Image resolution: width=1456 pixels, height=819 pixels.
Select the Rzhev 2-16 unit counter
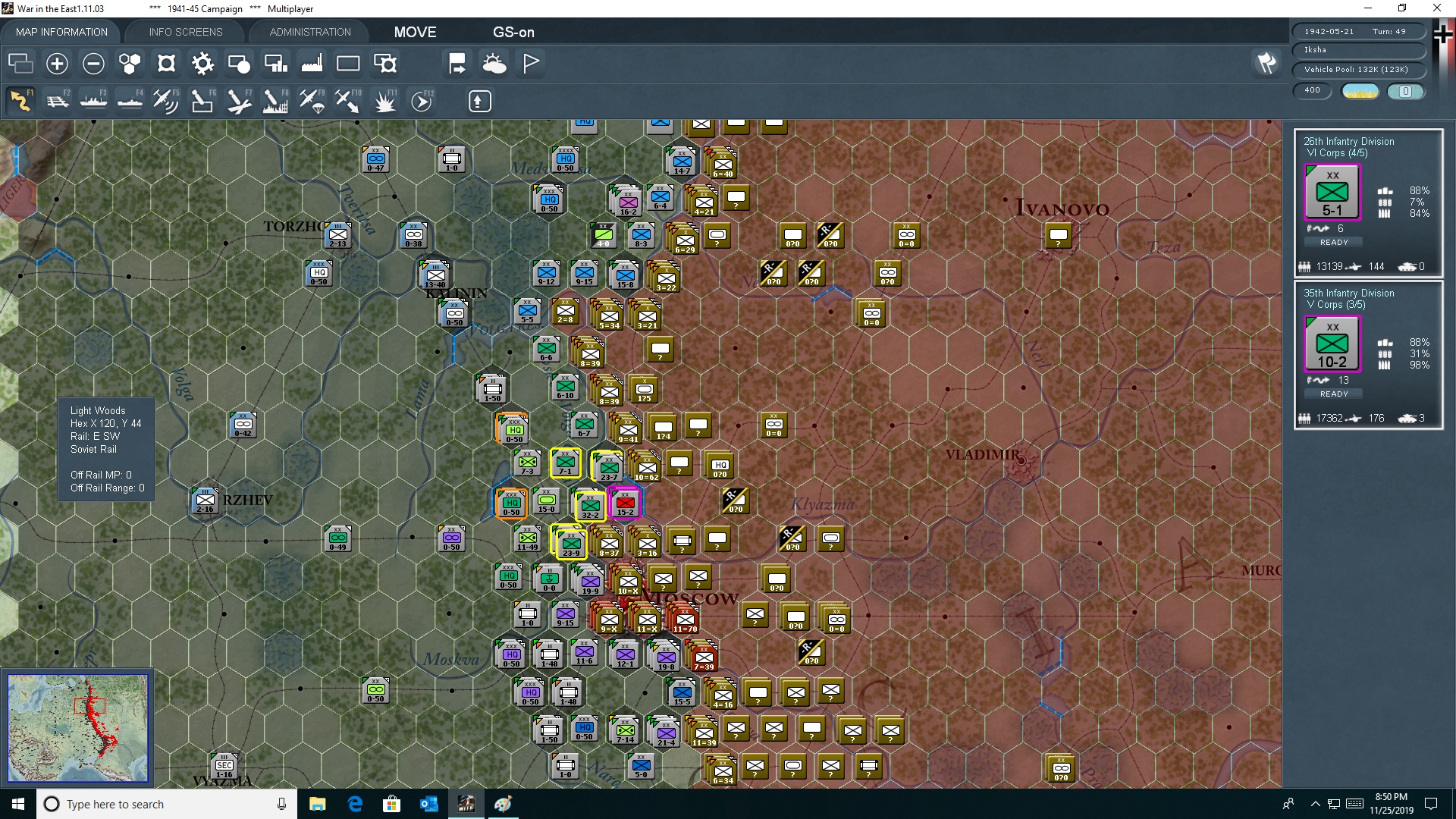(205, 500)
